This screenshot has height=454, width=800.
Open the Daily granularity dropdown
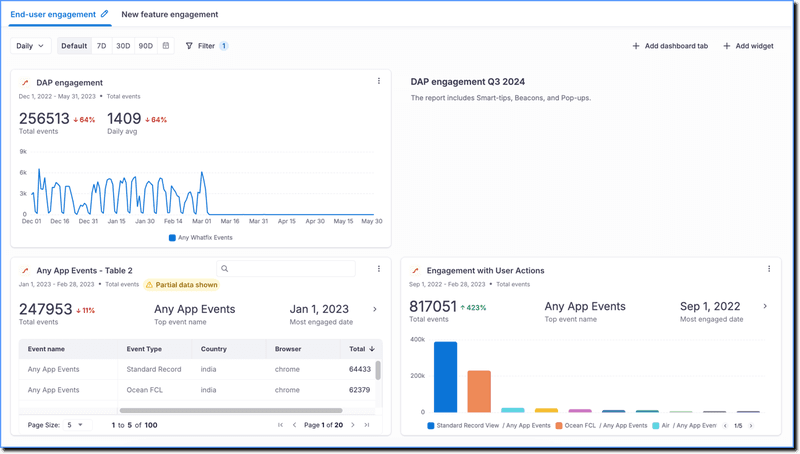pos(31,46)
